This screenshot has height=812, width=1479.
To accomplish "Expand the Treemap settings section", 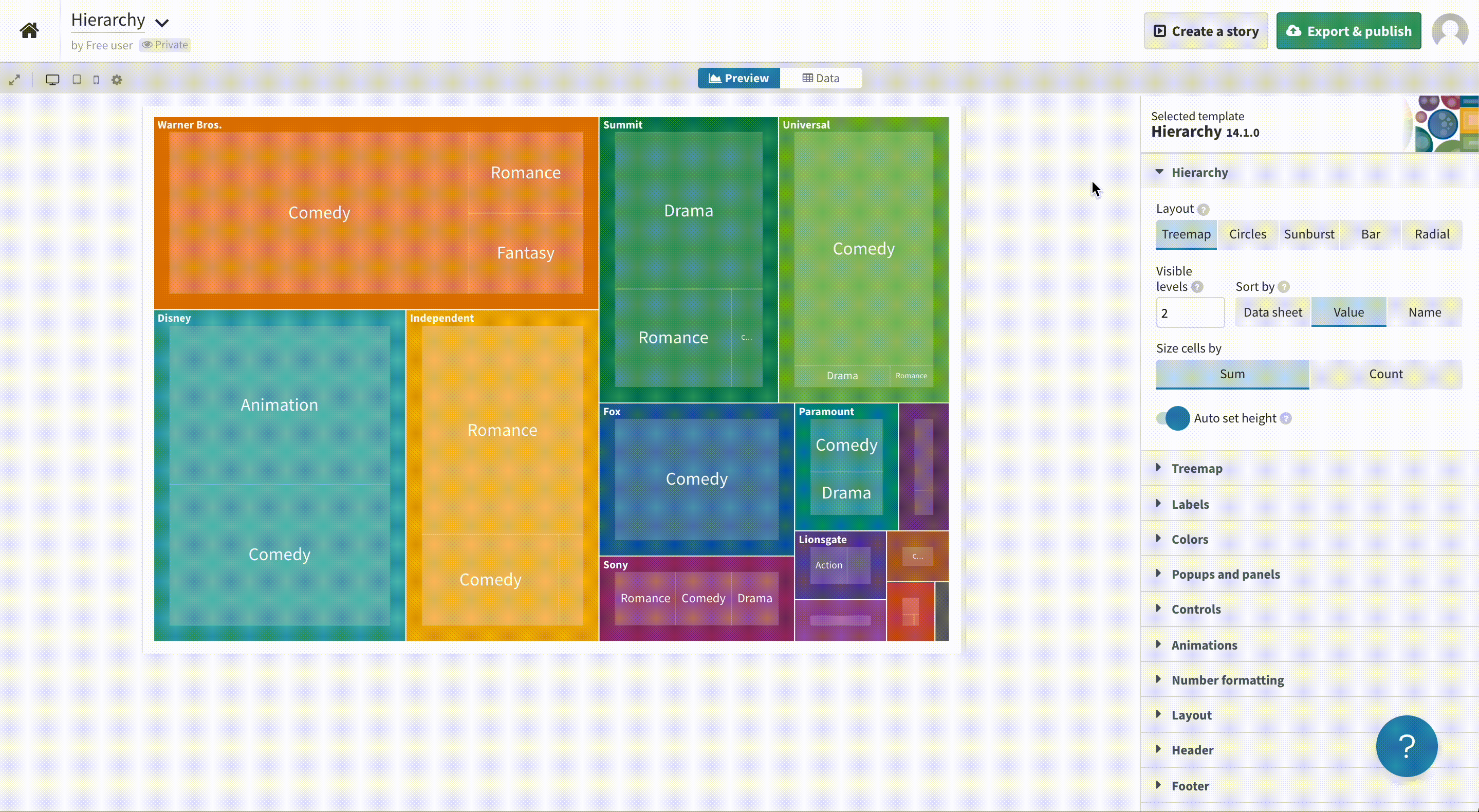I will pyautogui.click(x=1309, y=469).
